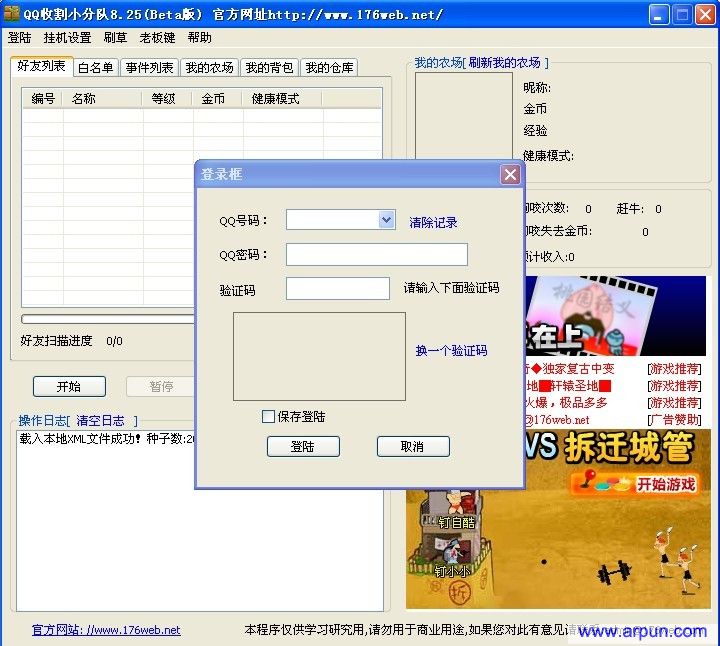Click the 火爆，极品多多 ad link
The height and width of the screenshot is (646, 720).
(x=567, y=403)
